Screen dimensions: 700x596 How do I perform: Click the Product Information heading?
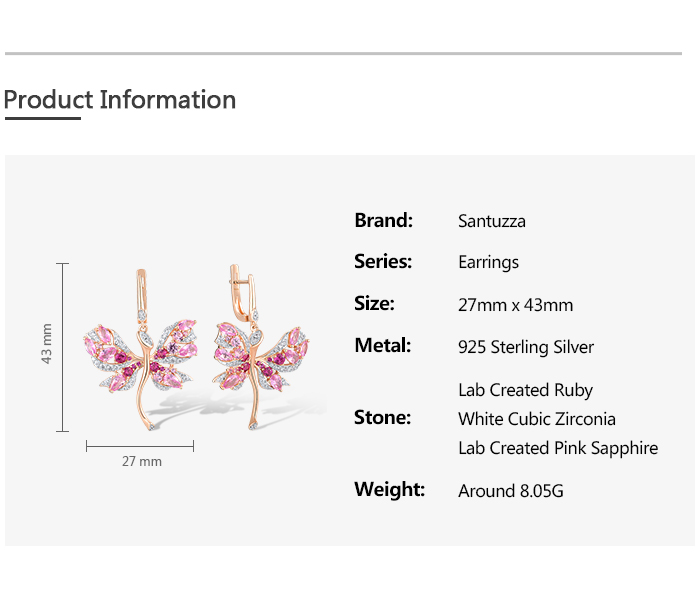[120, 100]
